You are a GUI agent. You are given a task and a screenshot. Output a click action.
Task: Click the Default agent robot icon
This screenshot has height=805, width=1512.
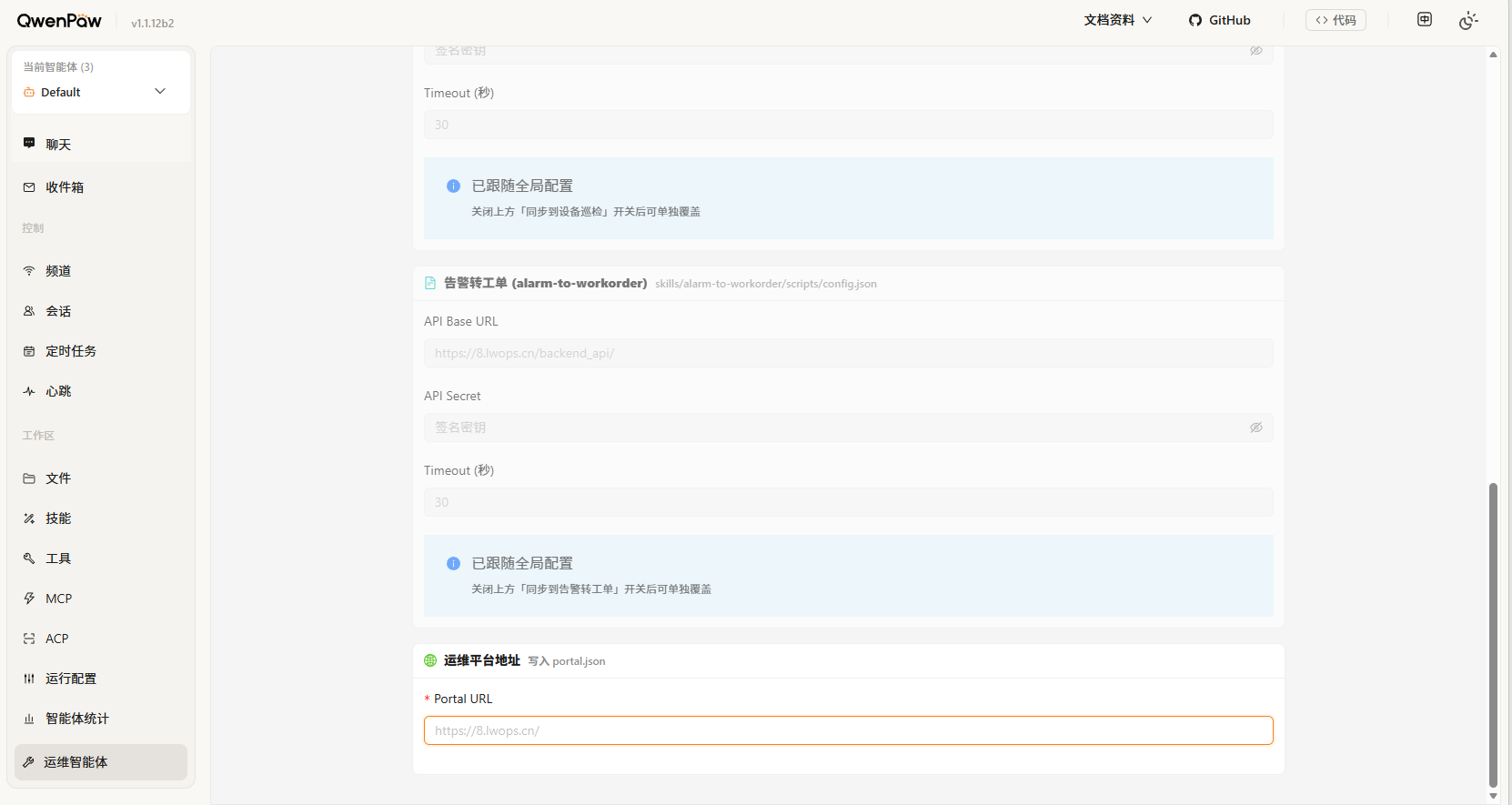[x=29, y=92]
